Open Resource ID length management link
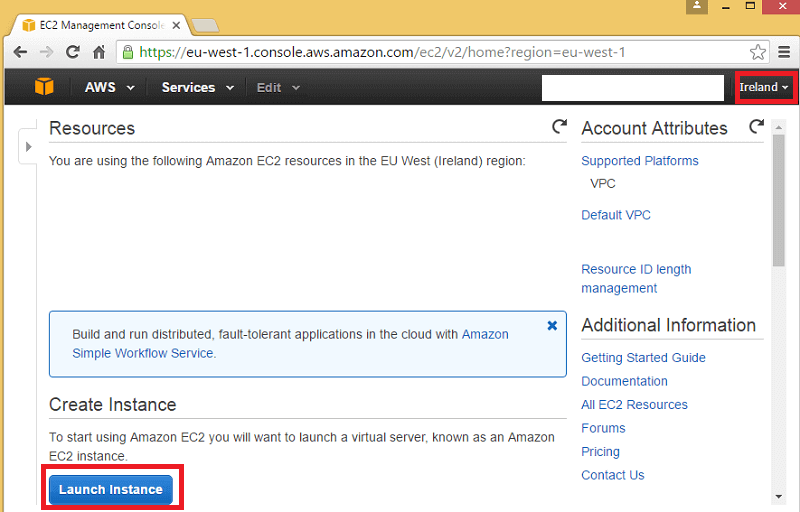 tap(636, 278)
